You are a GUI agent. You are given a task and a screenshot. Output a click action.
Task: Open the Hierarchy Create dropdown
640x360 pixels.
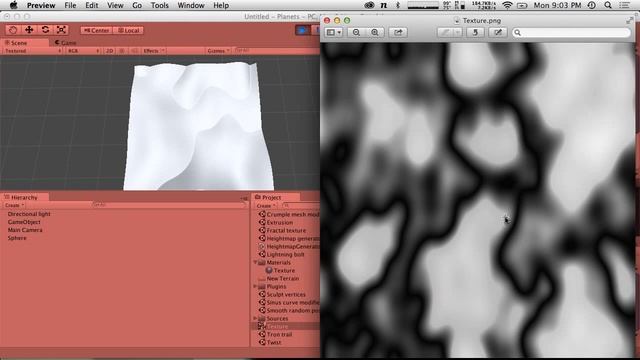[x=14, y=205]
